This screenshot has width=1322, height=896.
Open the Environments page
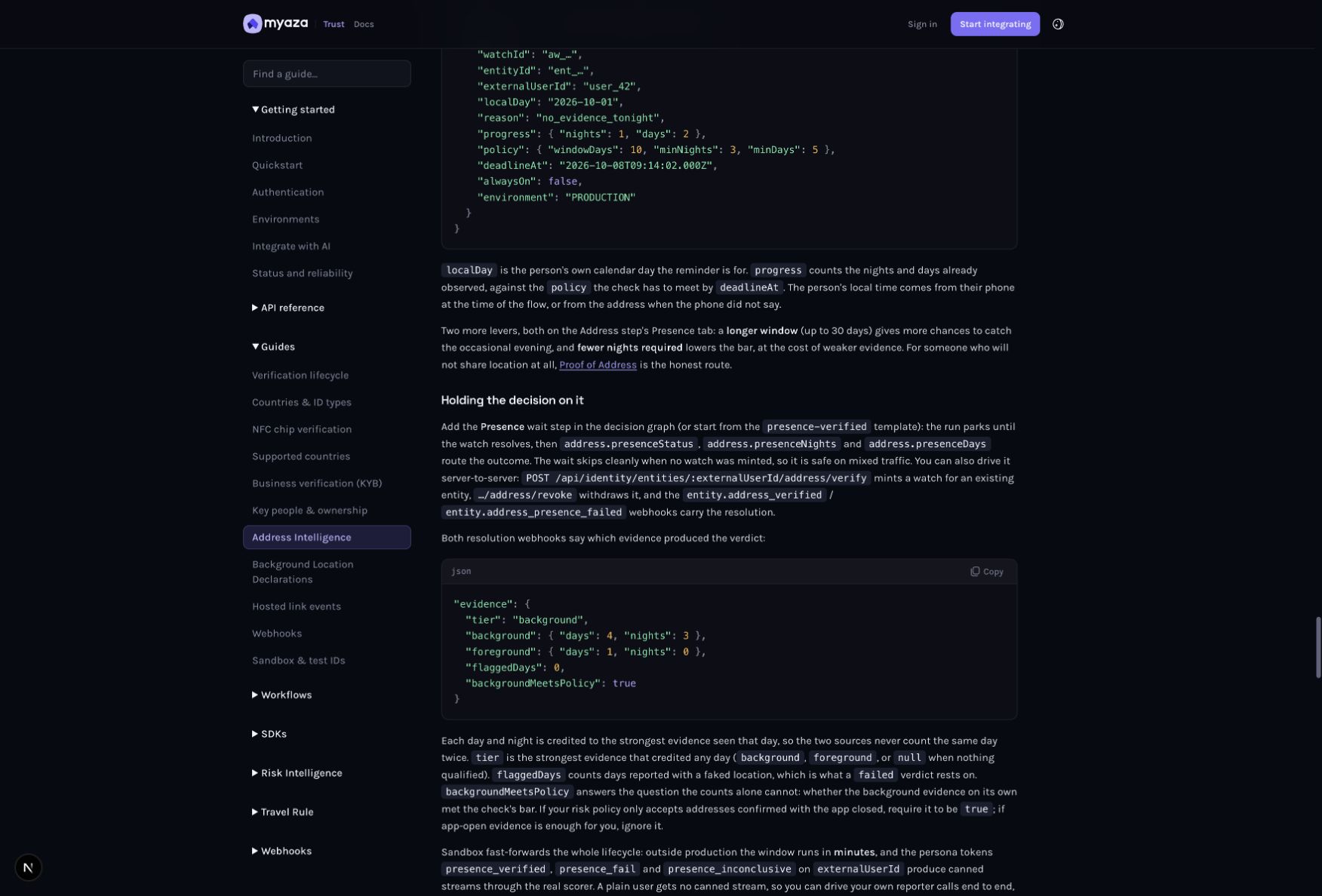coord(285,219)
